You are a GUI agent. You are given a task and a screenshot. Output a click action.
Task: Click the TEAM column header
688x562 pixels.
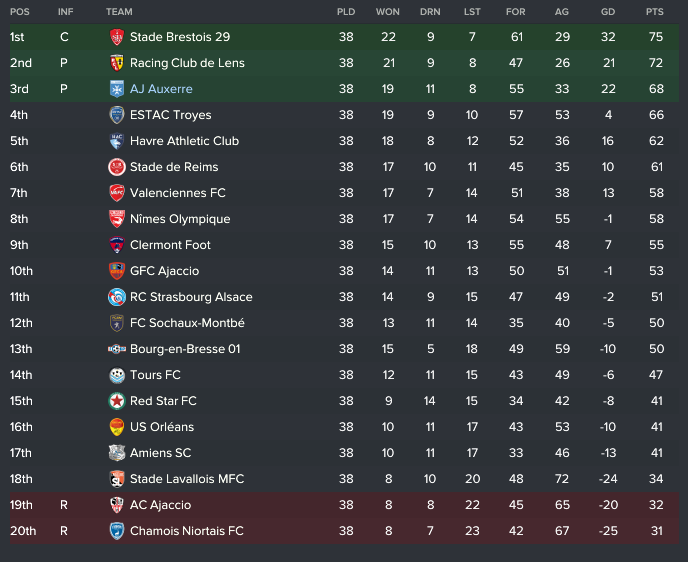[x=119, y=12]
